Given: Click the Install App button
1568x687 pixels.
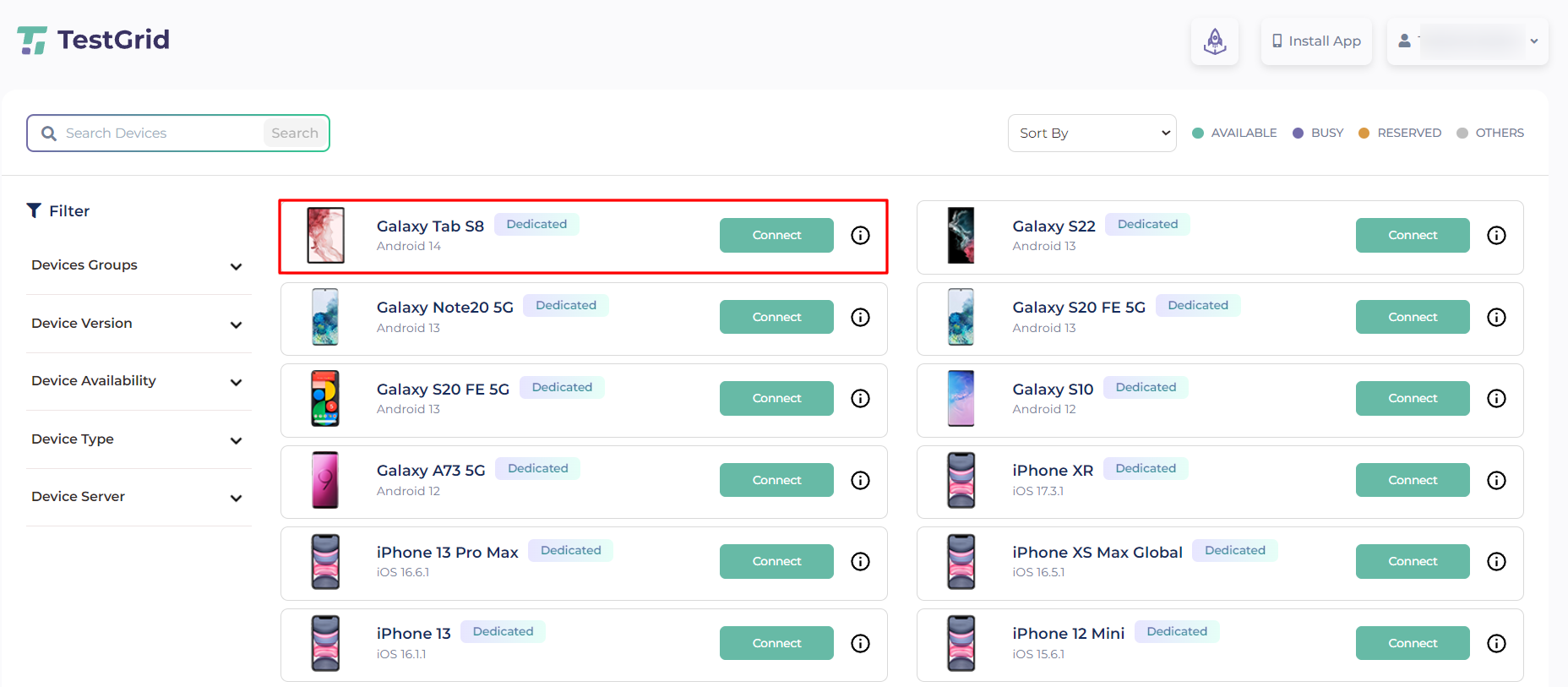Looking at the screenshot, I should [1316, 41].
